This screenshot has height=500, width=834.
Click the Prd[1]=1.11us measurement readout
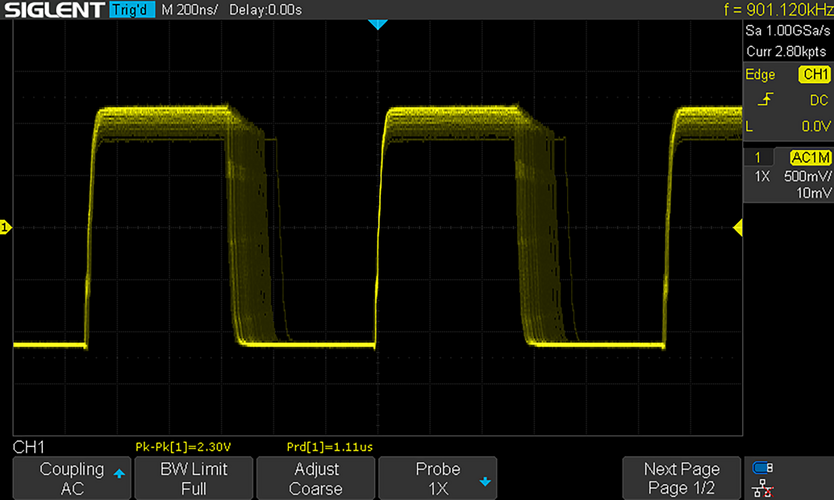pos(330,447)
